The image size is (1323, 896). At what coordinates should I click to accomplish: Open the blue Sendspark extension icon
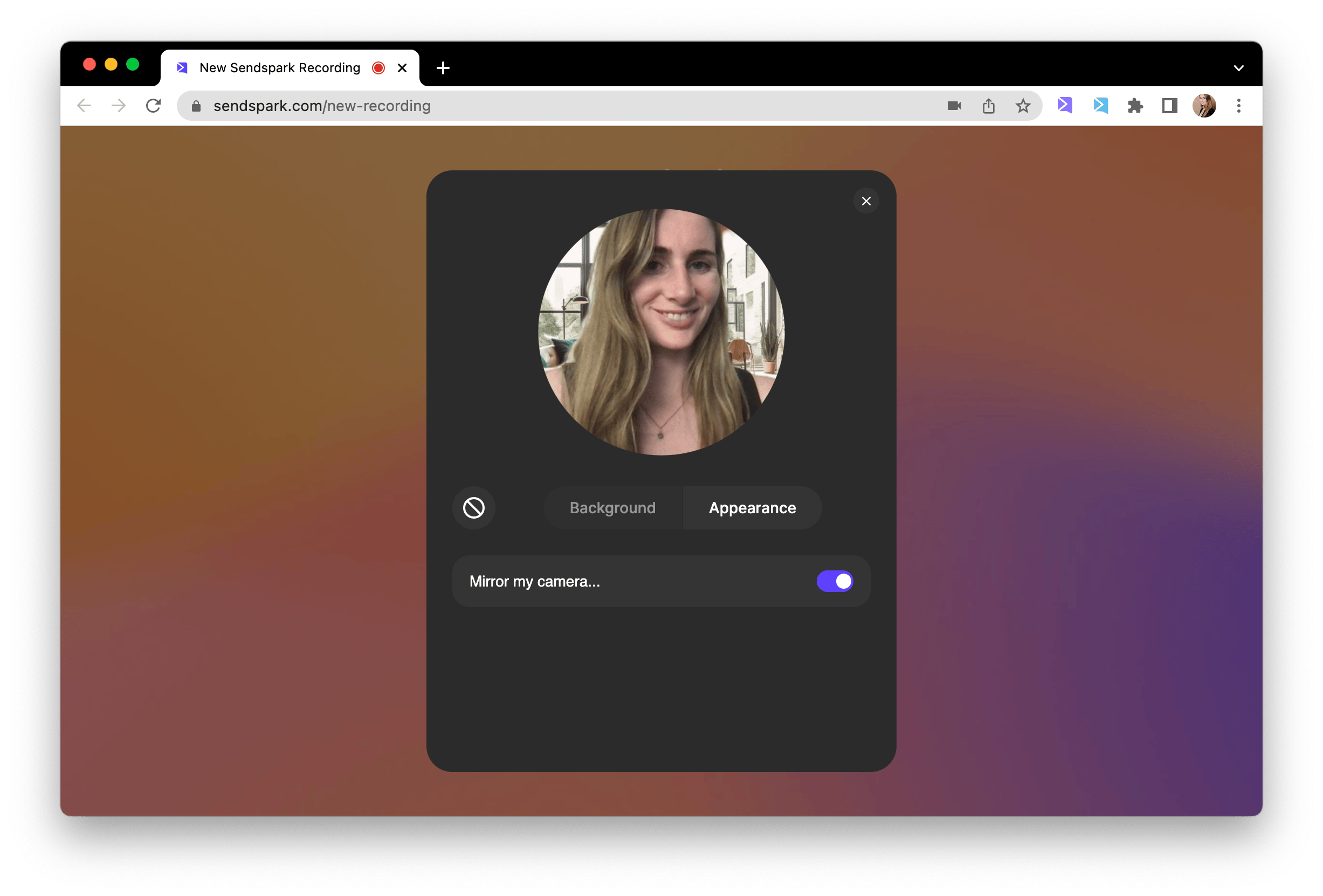pyautogui.click(x=1100, y=105)
